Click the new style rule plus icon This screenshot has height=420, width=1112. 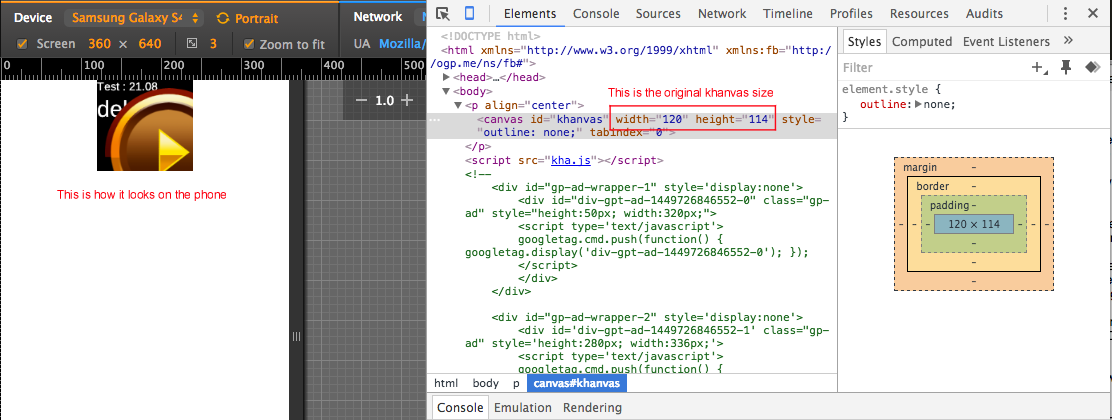pos(1039,67)
